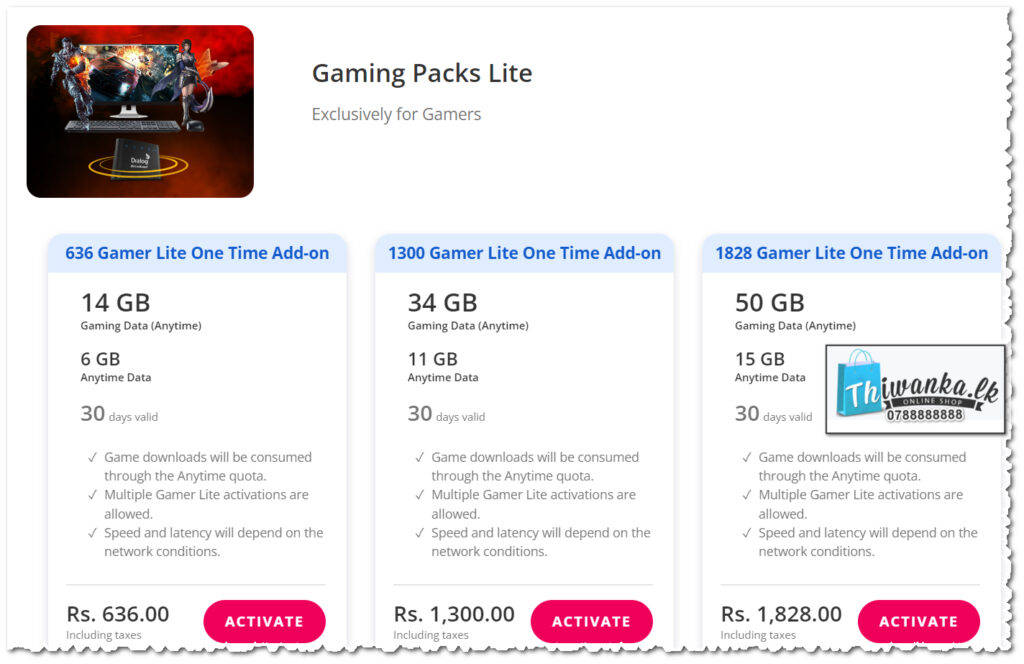The height and width of the screenshot is (664, 1024).
Task: Select the 636 Gamer Lite One Time Add-on header
Action: pyautogui.click(x=197, y=253)
